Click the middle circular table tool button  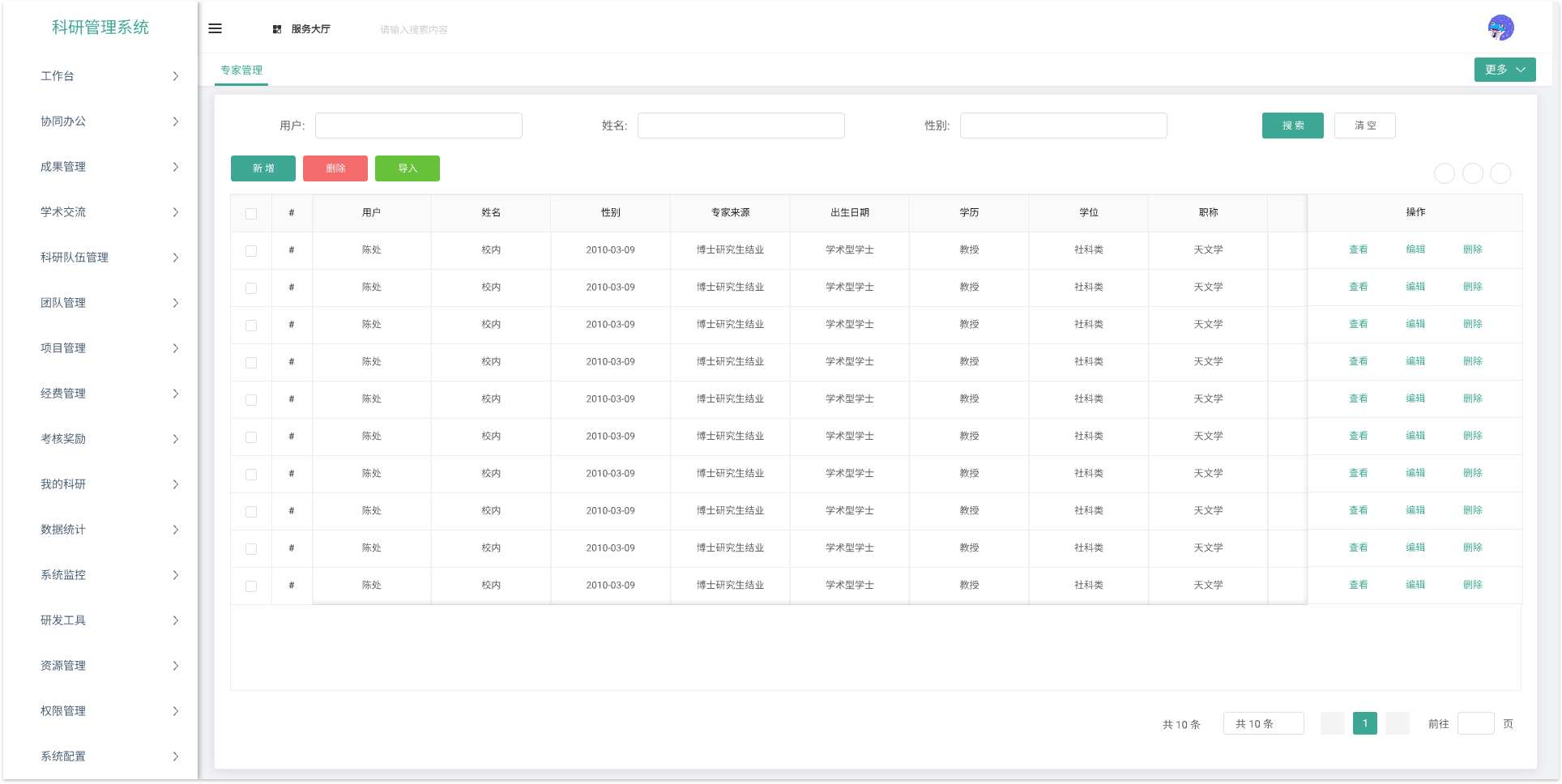pos(1472,173)
